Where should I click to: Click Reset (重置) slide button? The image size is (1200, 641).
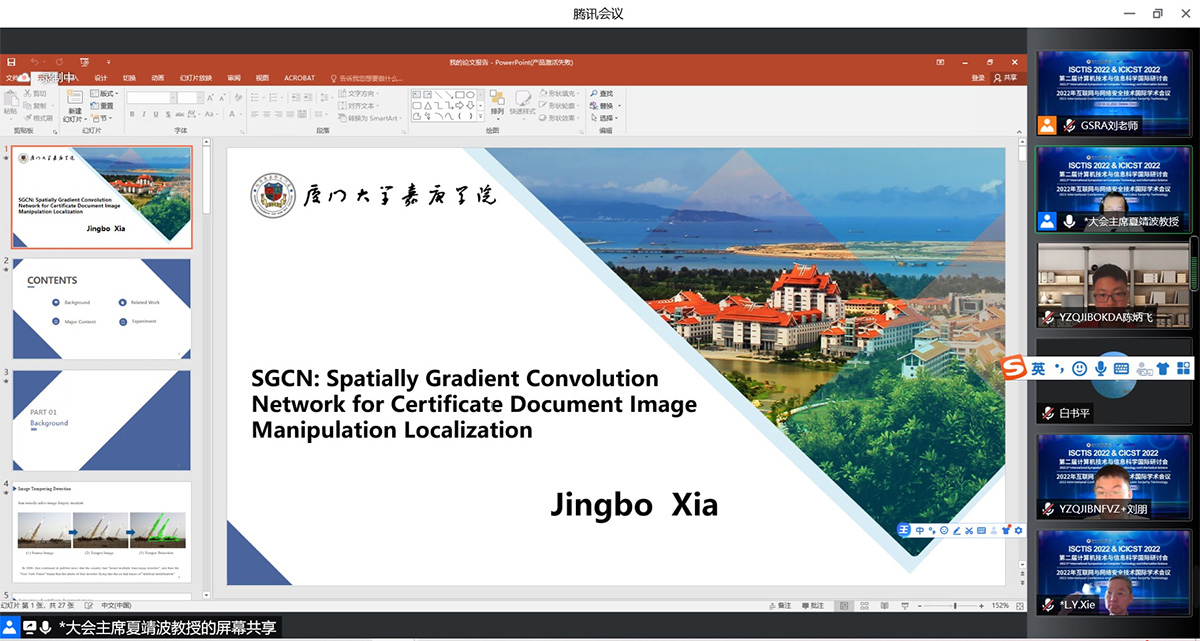(x=102, y=106)
